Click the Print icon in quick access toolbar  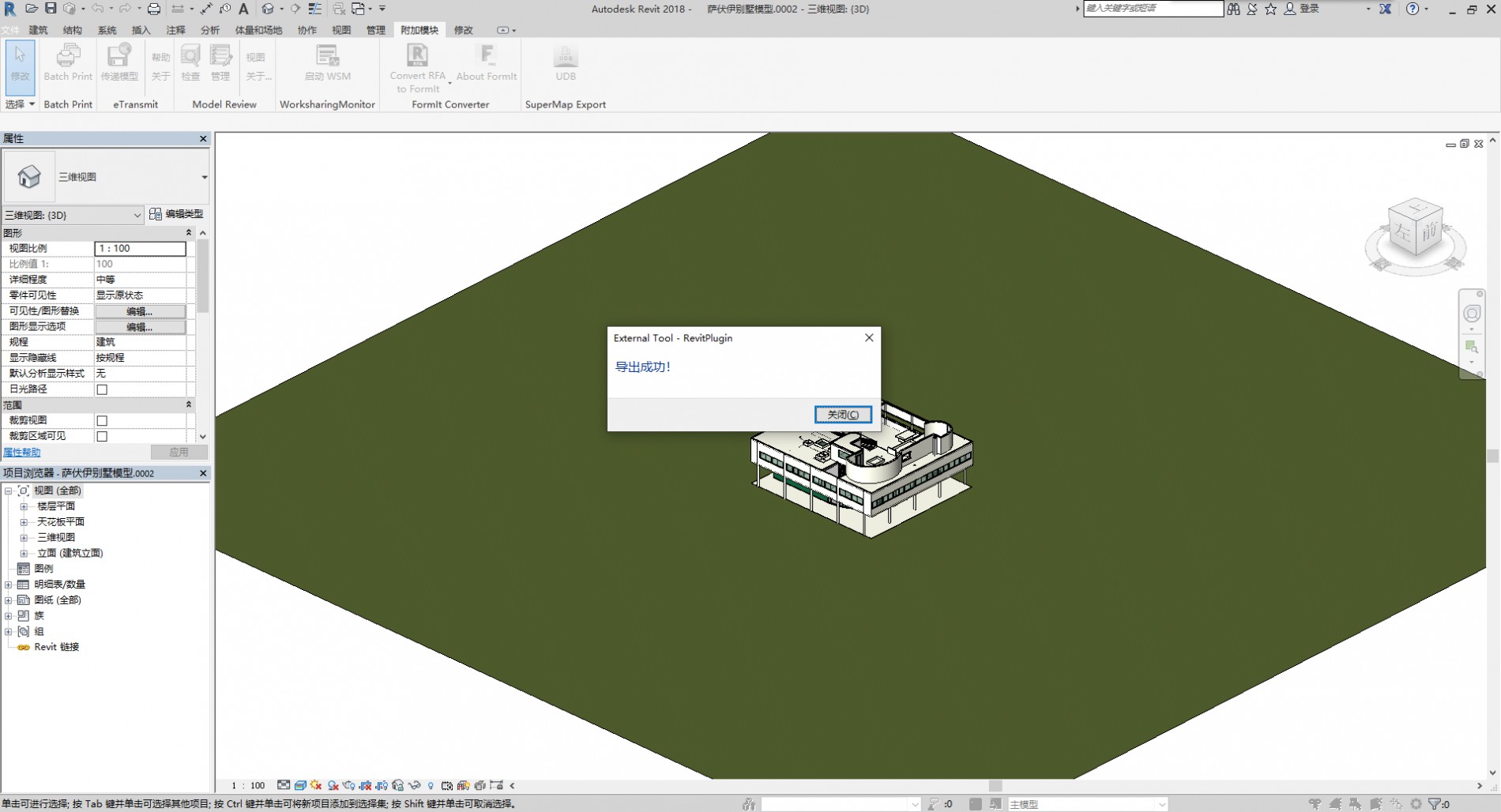(x=154, y=9)
